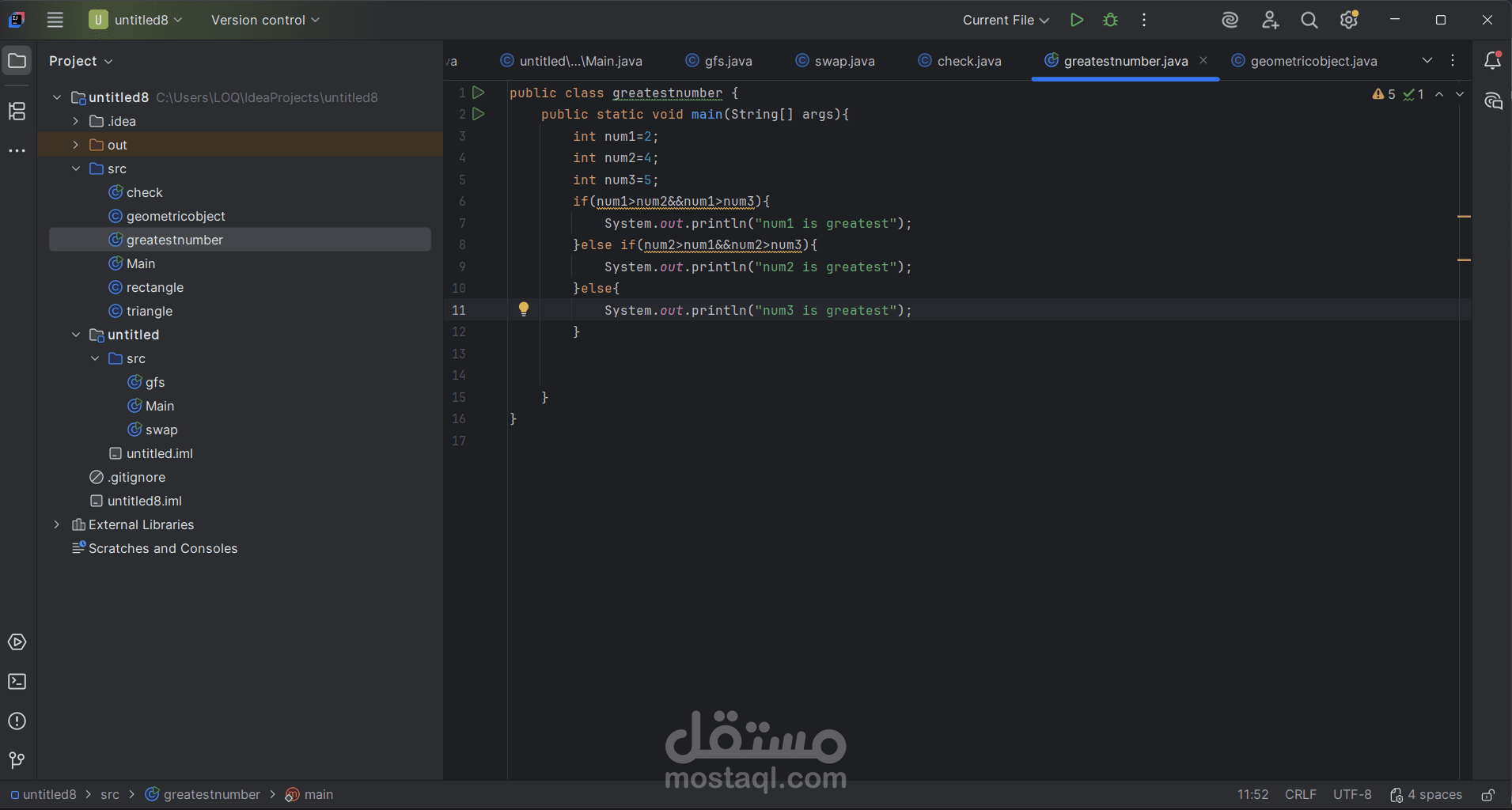Viewport: 1512px width, 810px height.
Task: Click the lightbulb quick-fix icon on line 11
Action: coord(524,309)
